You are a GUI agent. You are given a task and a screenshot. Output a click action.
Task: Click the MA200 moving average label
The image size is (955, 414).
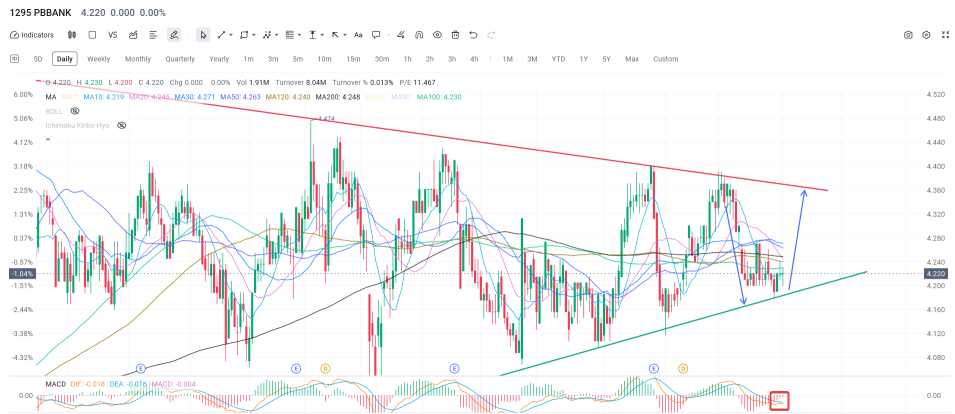pos(335,97)
